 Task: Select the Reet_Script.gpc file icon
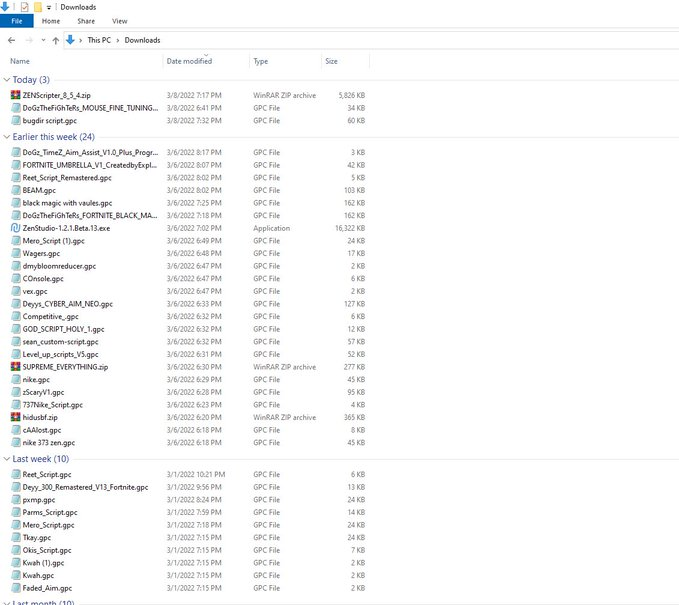tap(16, 474)
